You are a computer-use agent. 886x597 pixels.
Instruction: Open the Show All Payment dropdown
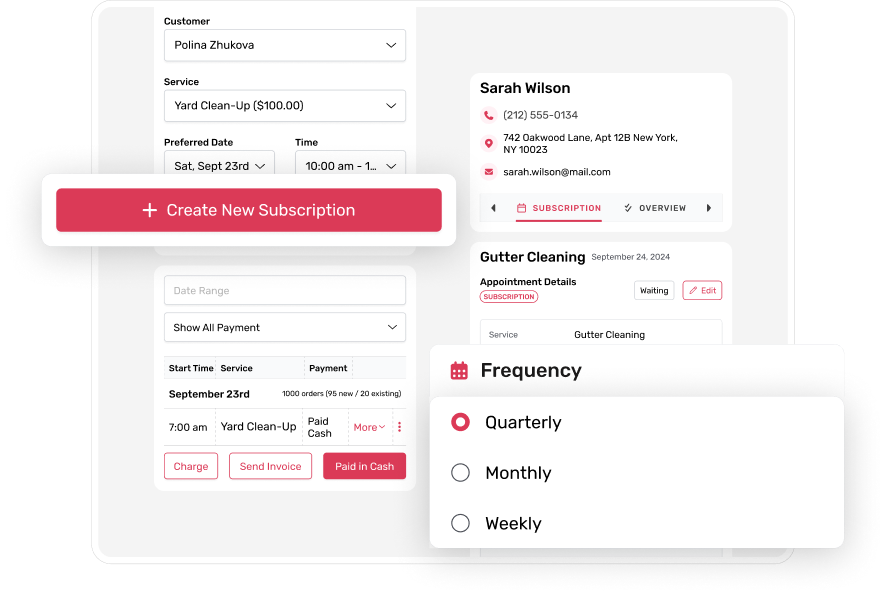pos(285,327)
